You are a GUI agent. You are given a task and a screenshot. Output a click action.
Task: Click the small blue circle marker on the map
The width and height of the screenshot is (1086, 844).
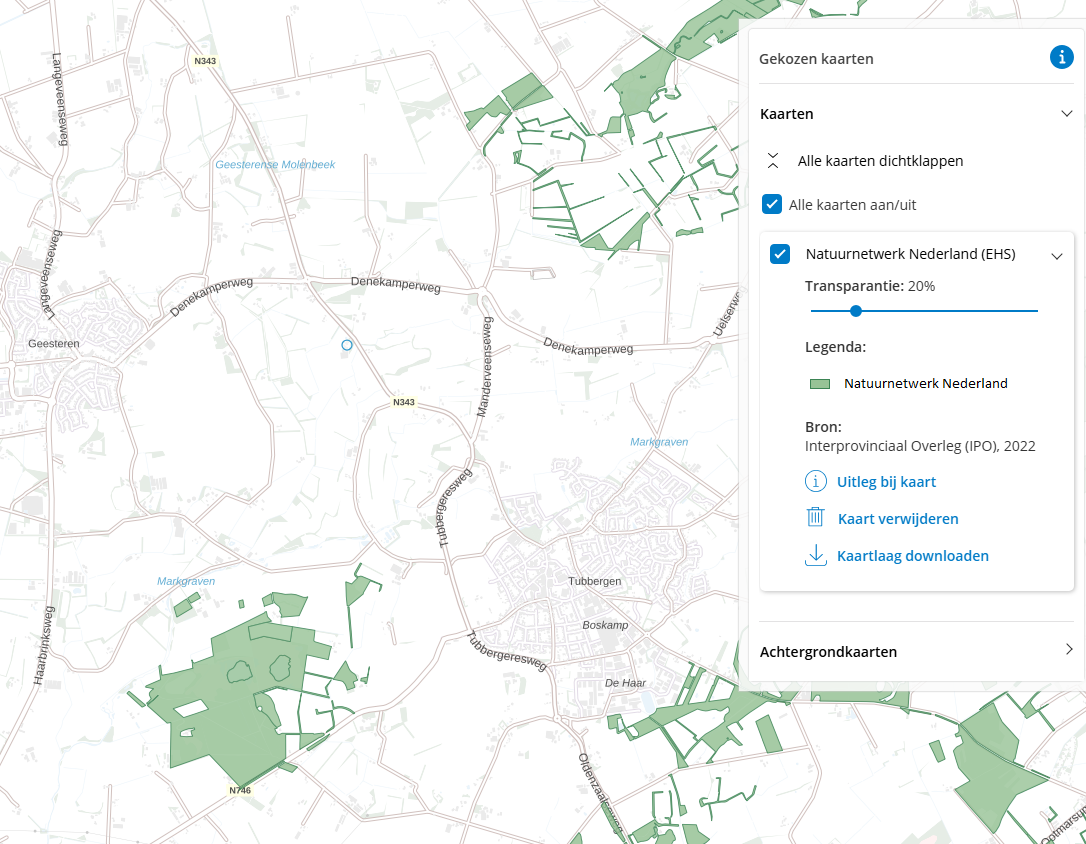347,345
